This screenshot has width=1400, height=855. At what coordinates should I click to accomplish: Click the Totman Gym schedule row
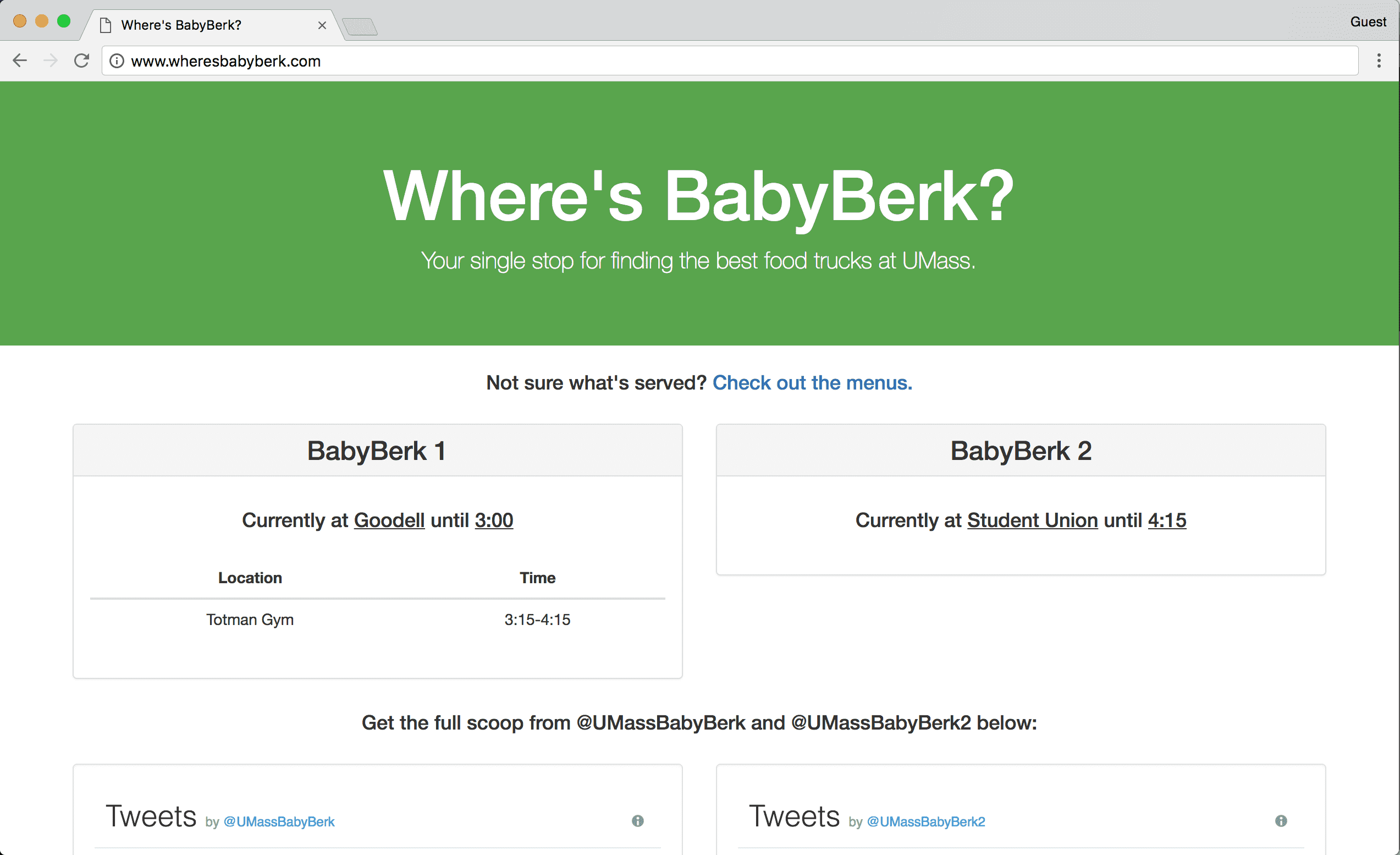pyautogui.click(x=377, y=619)
